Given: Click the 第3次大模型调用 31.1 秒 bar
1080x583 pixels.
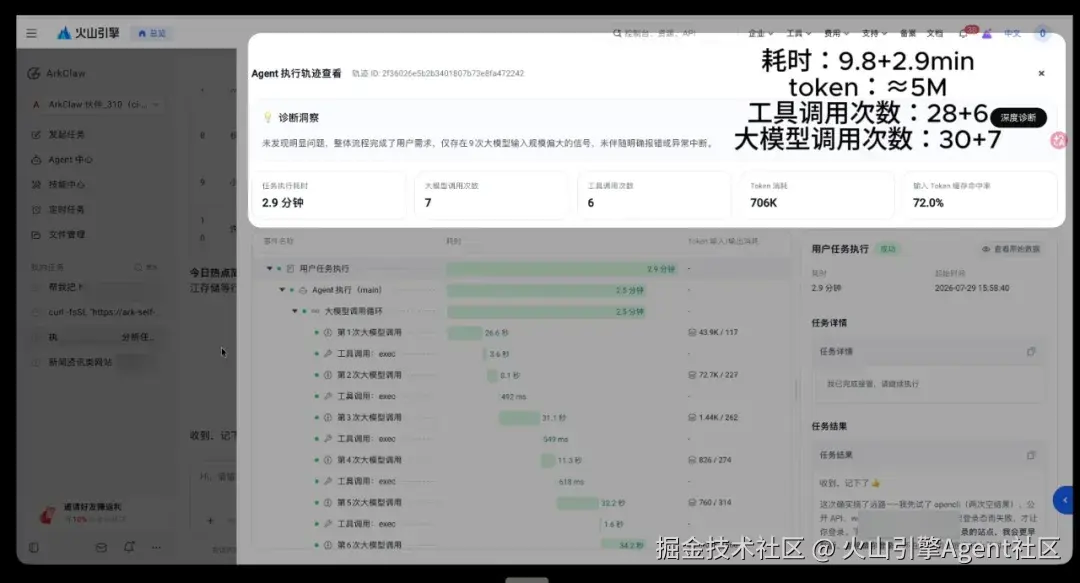Looking at the screenshot, I should click(x=519, y=418).
